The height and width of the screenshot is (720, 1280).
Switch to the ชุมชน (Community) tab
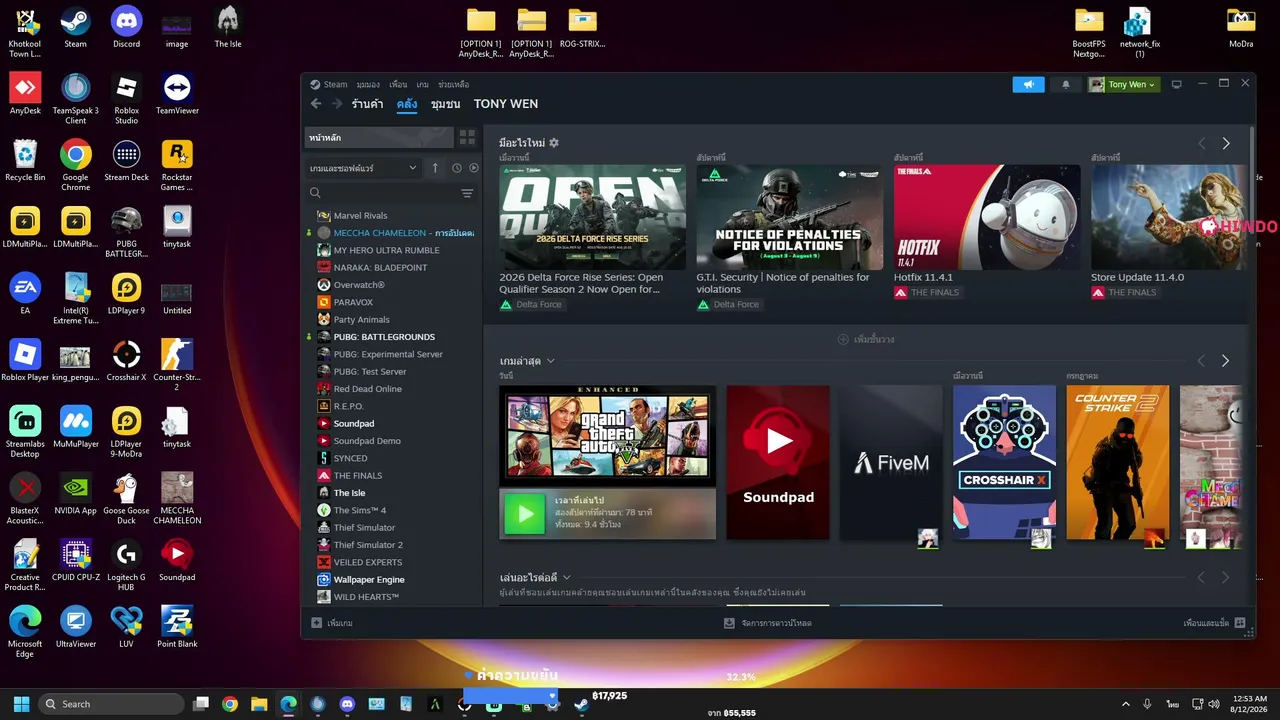(x=446, y=104)
